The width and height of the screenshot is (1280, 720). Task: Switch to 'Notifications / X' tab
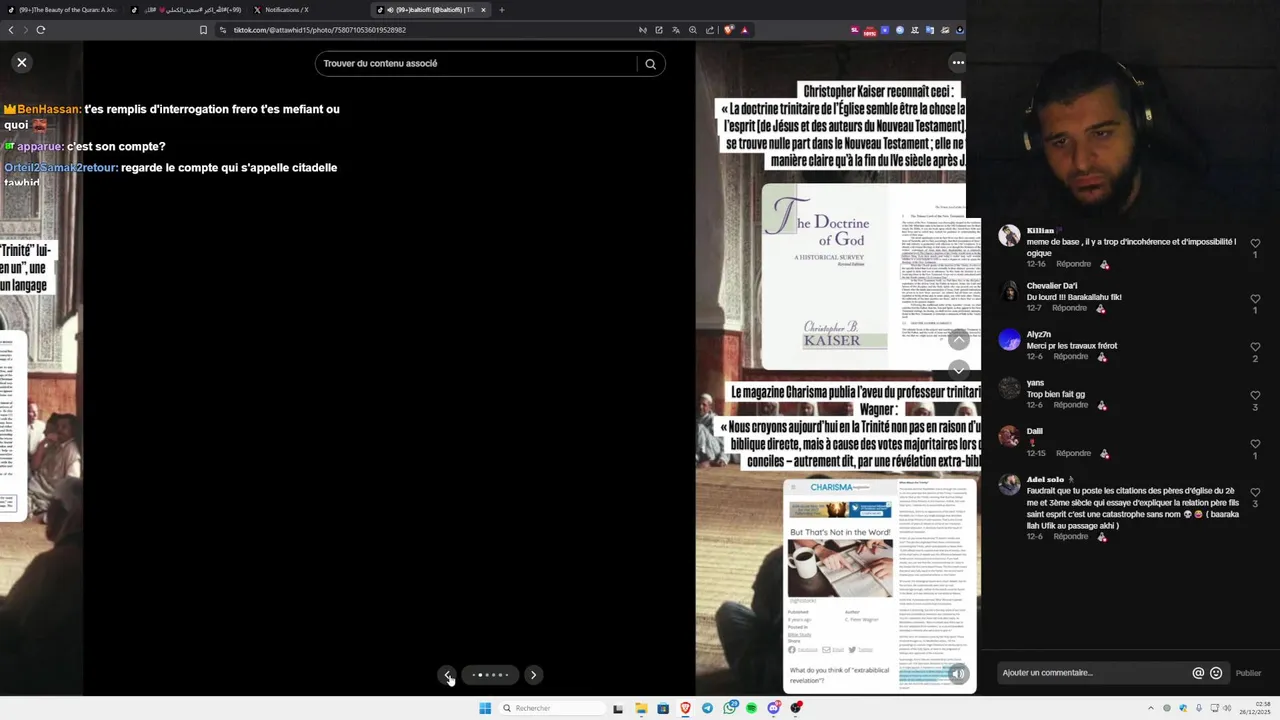308,10
